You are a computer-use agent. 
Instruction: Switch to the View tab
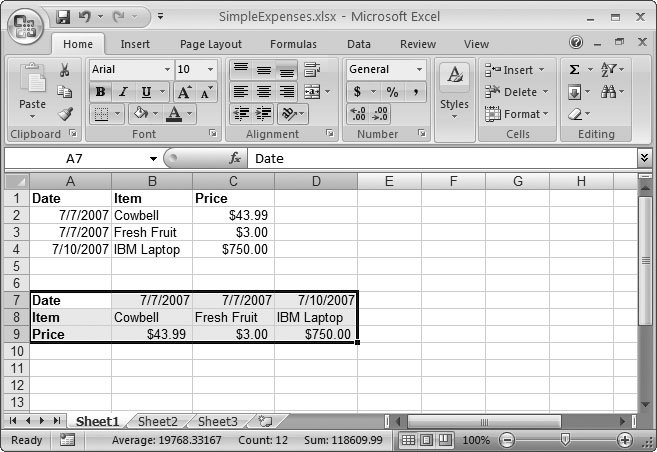(476, 44)
